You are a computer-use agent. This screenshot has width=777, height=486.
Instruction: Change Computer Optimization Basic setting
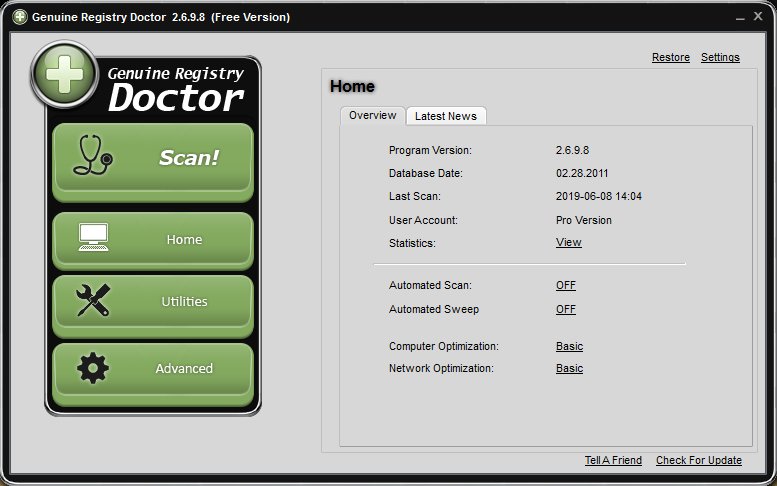(x=569, y=346)
